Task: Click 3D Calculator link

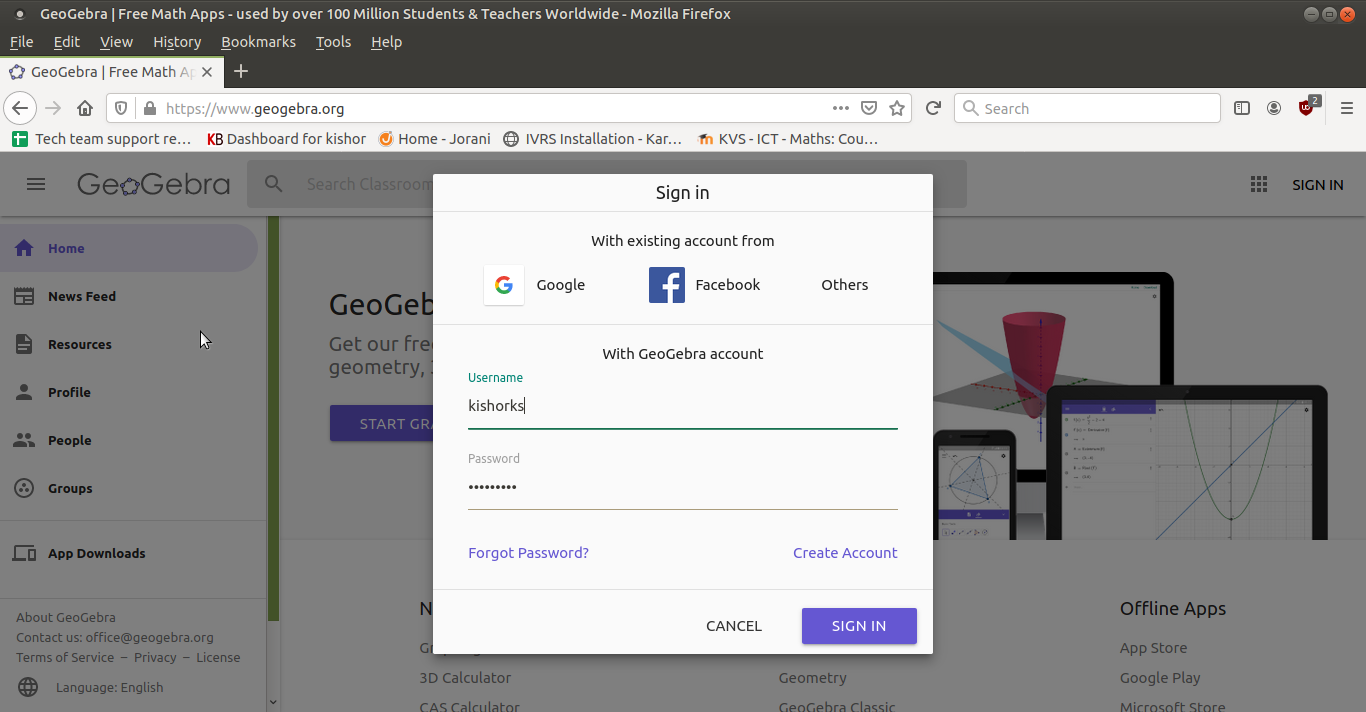Action: tap(465, 677)
